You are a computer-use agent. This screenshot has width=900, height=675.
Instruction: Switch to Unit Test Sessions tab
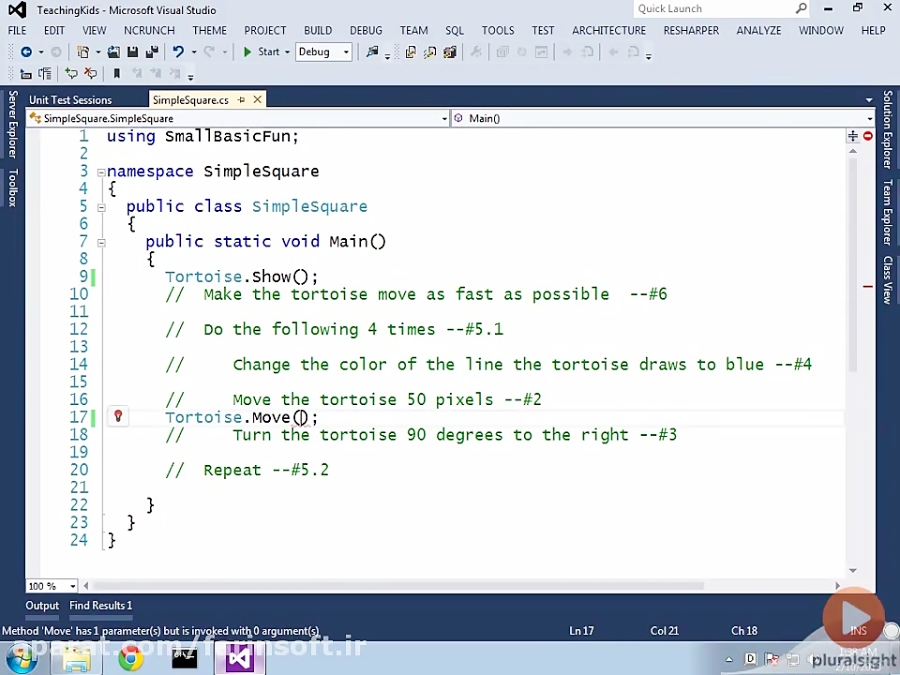click(70, 100)
